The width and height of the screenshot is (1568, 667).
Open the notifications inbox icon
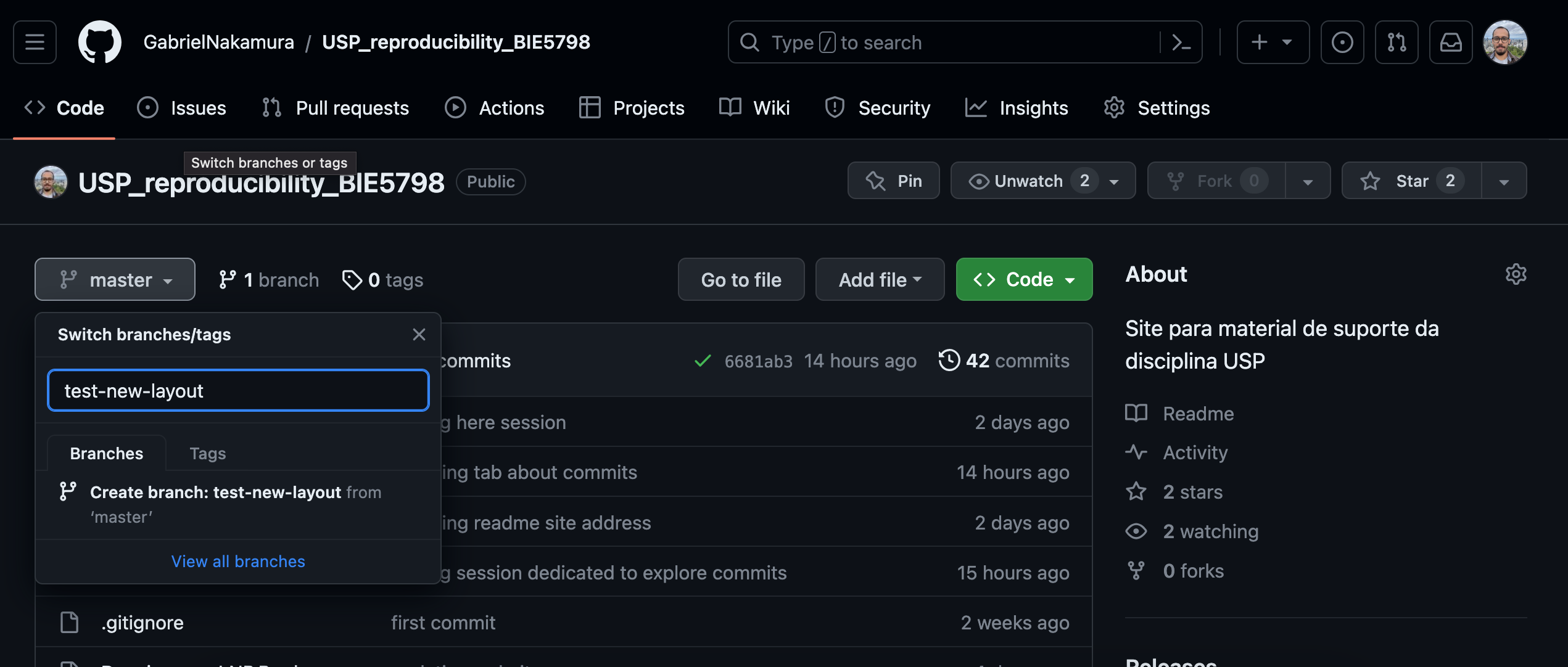(x=1451, y=42)
